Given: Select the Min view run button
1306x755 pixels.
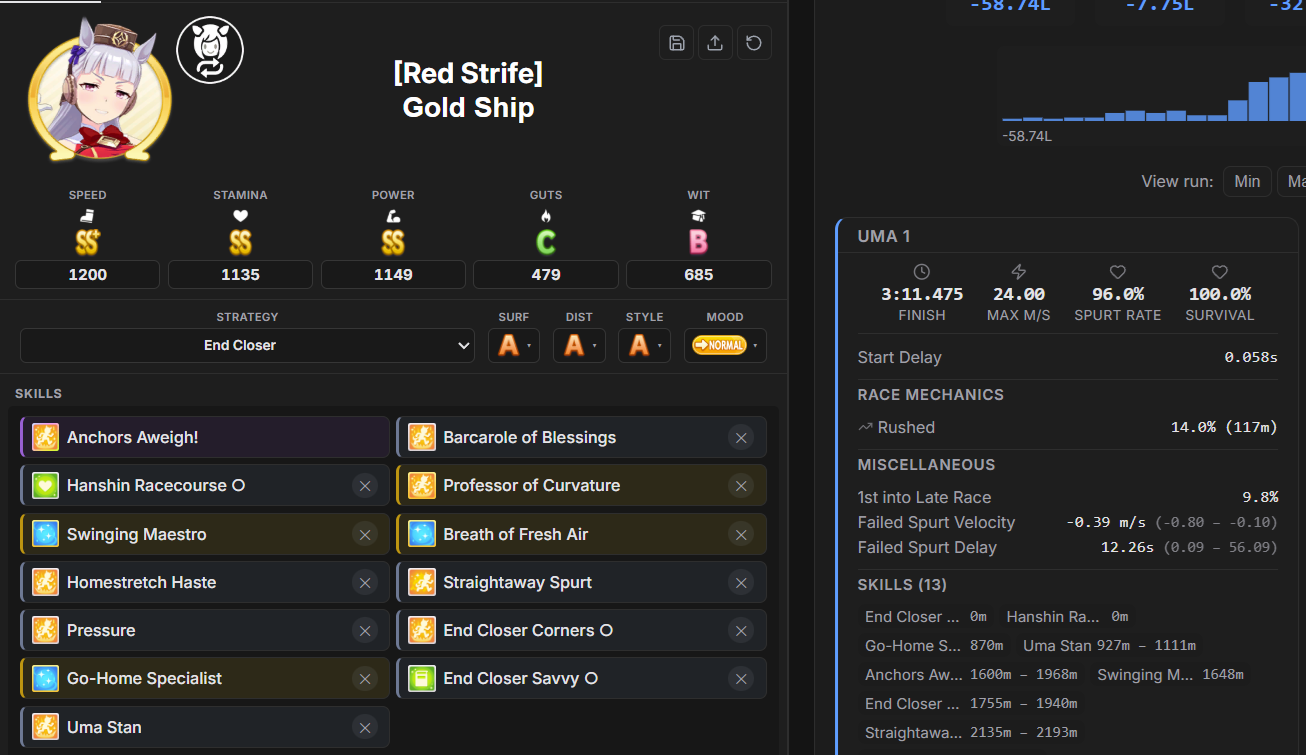Looking at the screenshot, I should (x=1247, y=181).
